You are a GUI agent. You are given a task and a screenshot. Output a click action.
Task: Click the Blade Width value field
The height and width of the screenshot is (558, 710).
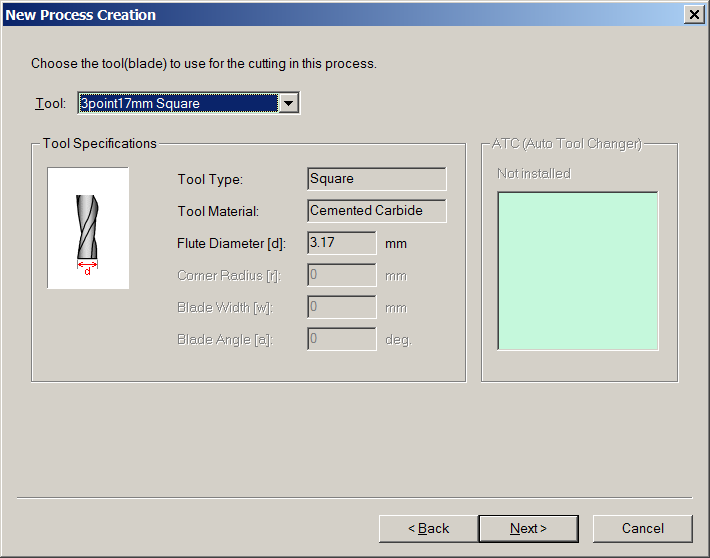[x=342, y=307]
